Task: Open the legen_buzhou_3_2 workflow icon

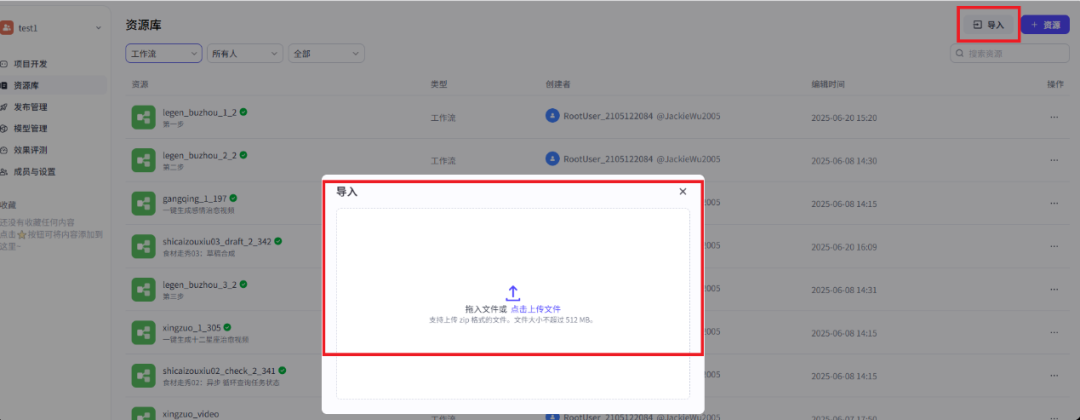Action: (143, 289)
